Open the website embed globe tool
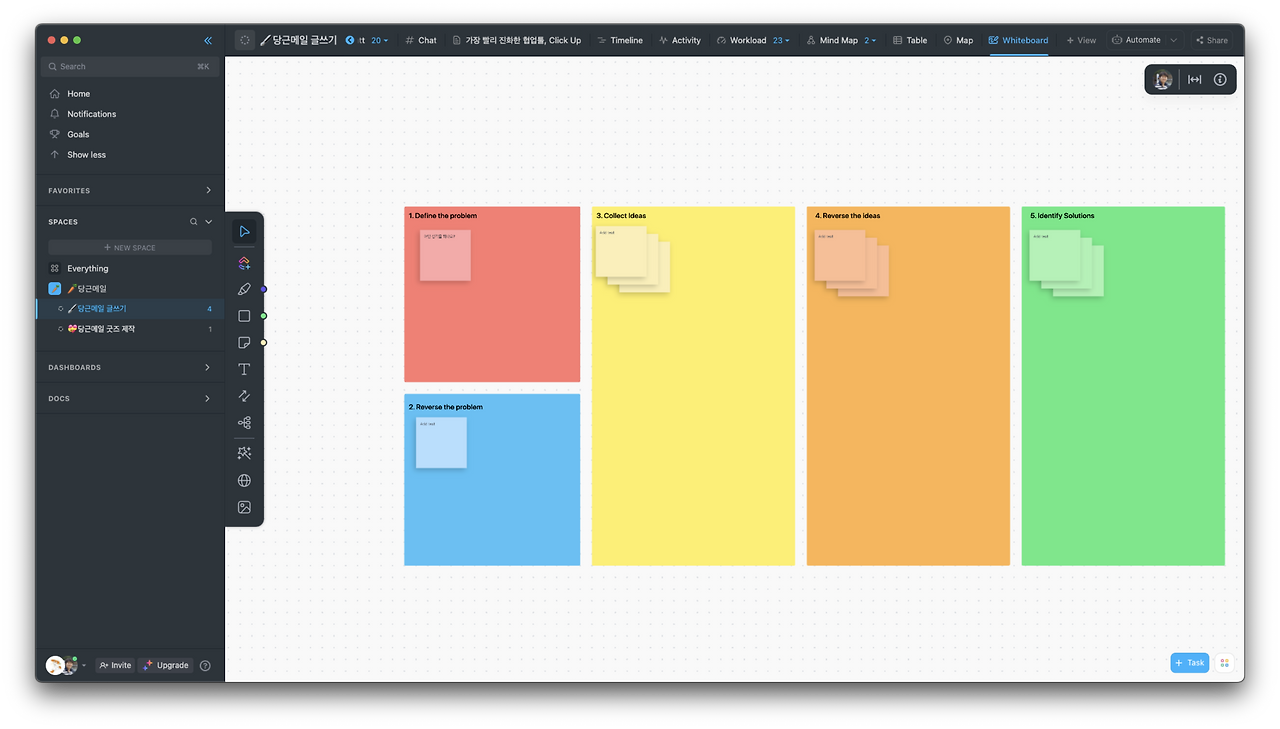Screen dimensions: 1280x729 [244, 480]
